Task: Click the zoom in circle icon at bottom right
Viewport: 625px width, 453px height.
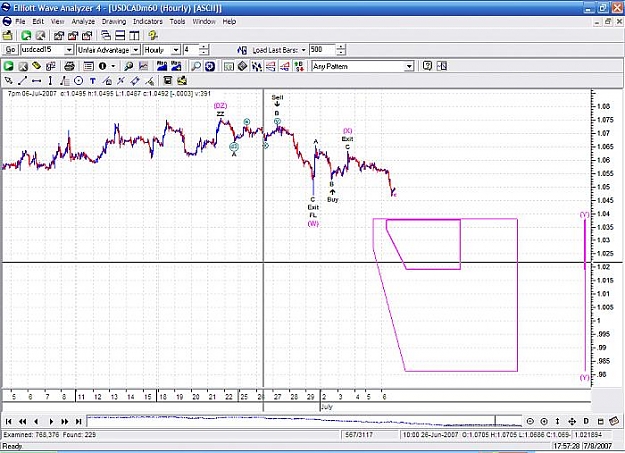Action: (x=544, y=421)
